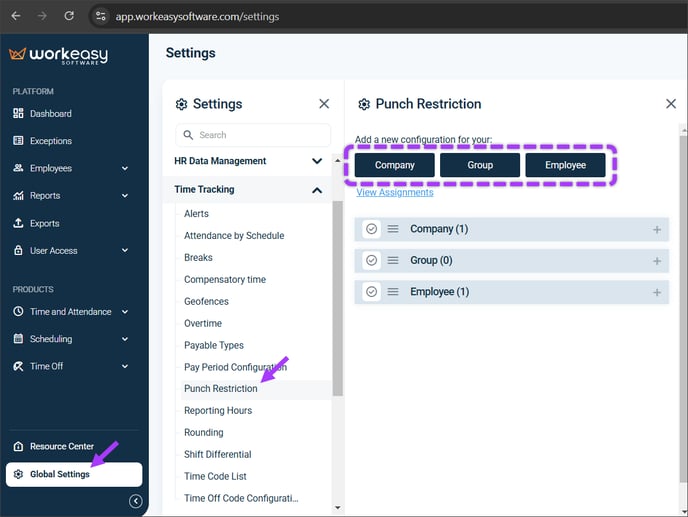Image resolution: width=688 pixels, height=517 pixels.
Task: Open the Geofences settings item
Action: [206, 302]
